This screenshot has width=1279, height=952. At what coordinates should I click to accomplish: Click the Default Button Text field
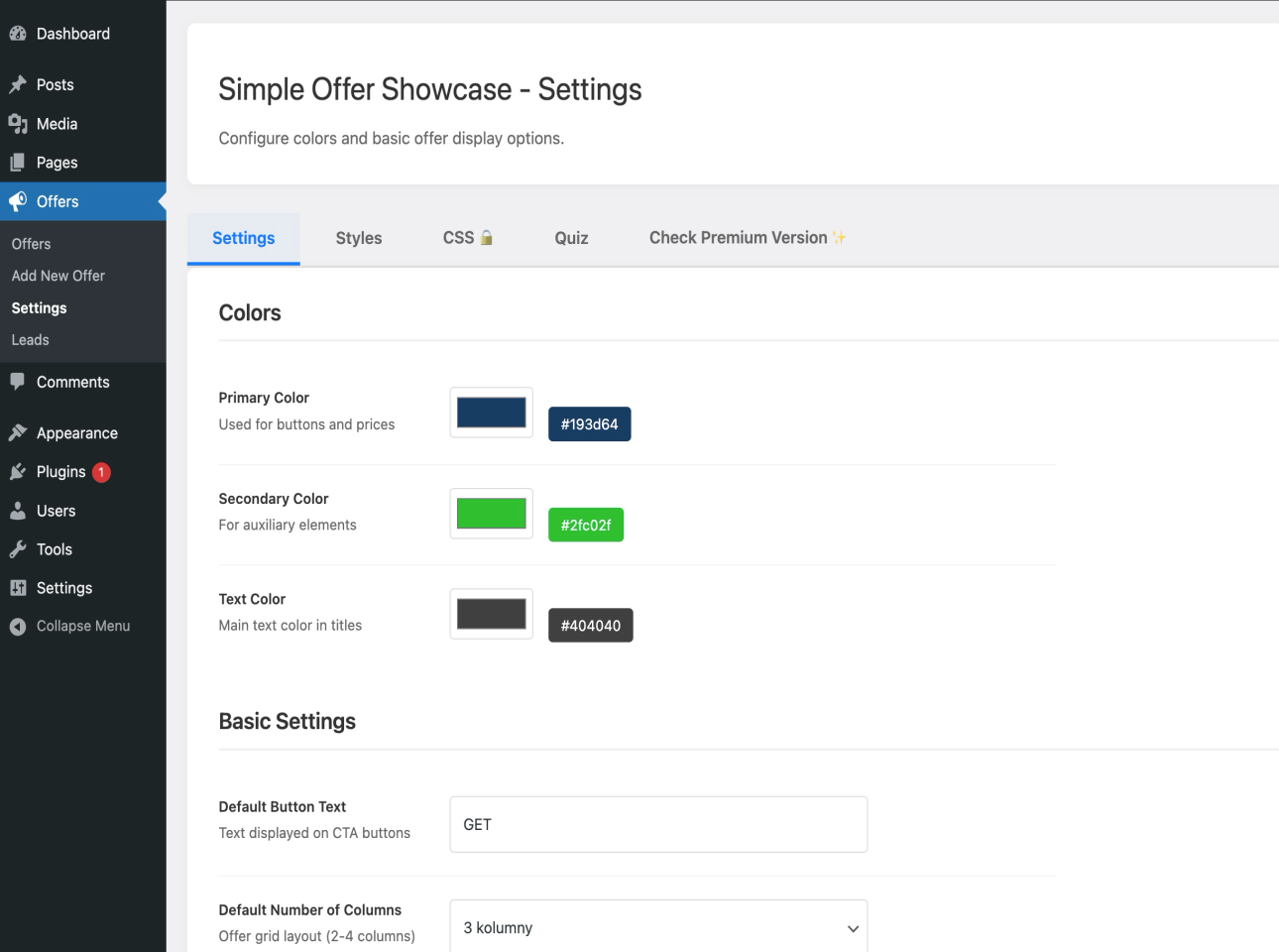[657, 824]
